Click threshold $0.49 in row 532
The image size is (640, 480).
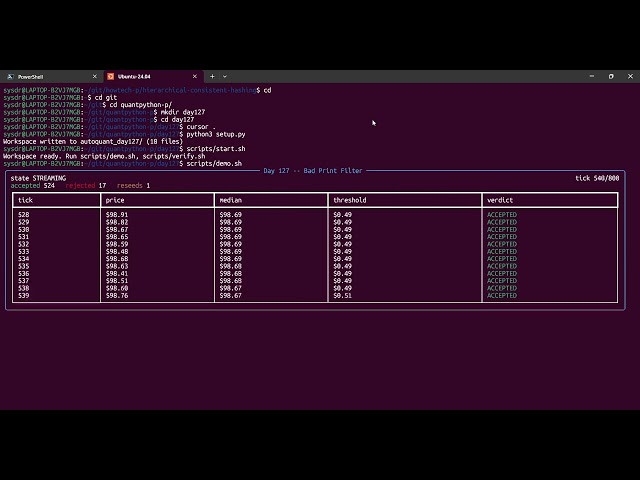click(342, 244)
